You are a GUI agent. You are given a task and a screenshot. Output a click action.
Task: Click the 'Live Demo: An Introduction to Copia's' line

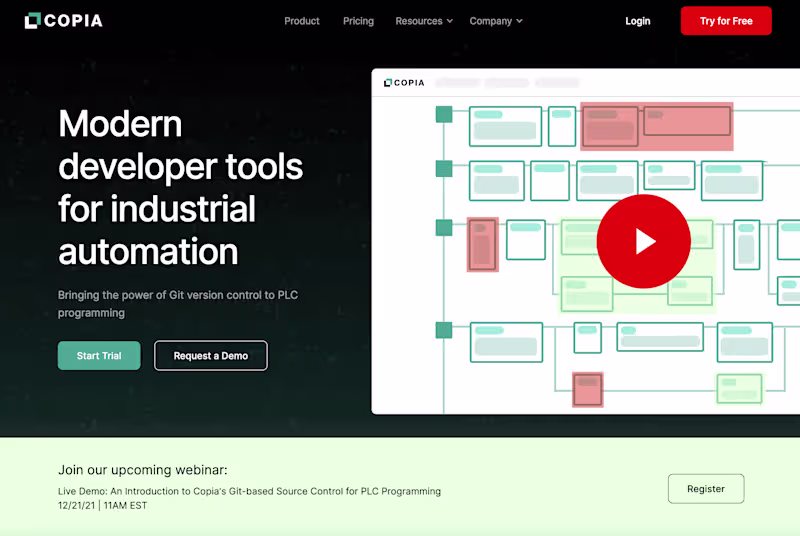pos(249,491)
